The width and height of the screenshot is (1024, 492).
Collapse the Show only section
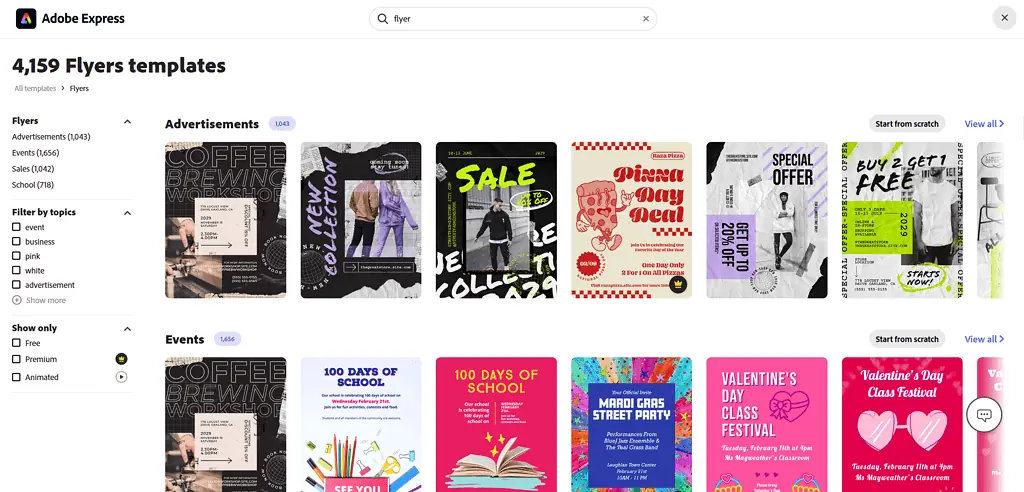pyautogui.click(x=127, y=329)
